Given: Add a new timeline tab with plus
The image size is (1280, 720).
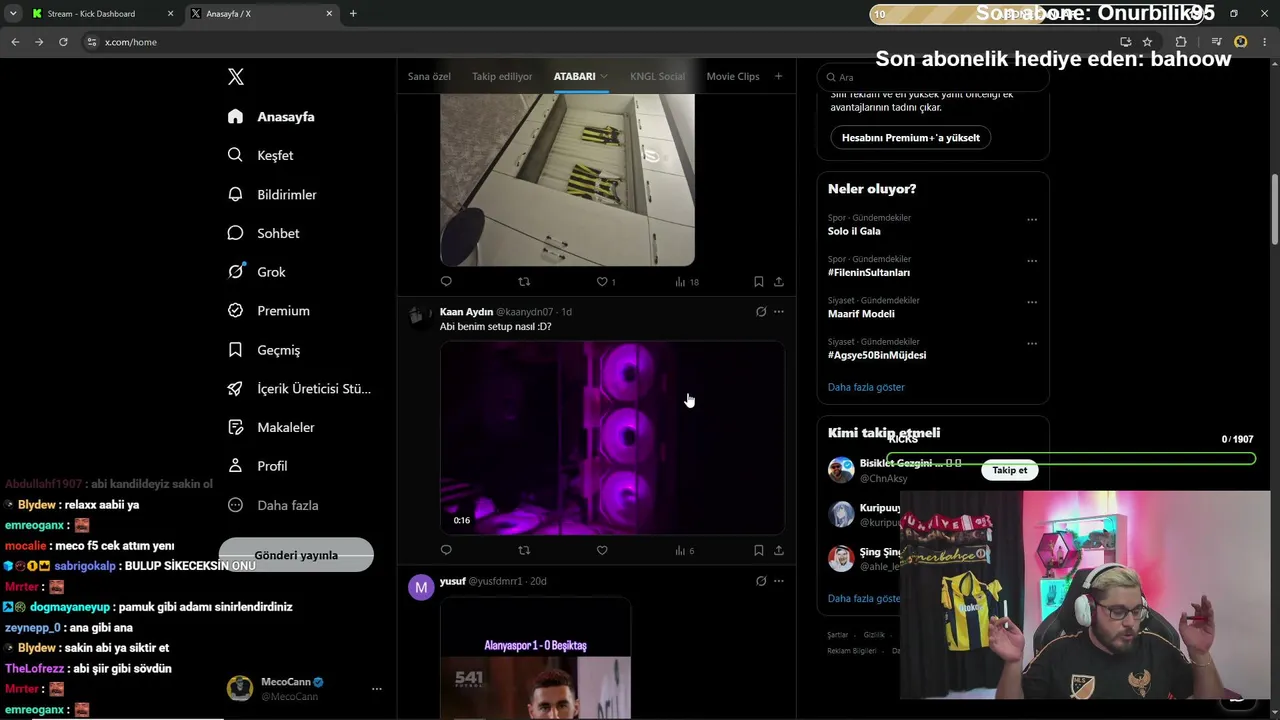Looking at the screenshot, I should (x=778, y=76).
